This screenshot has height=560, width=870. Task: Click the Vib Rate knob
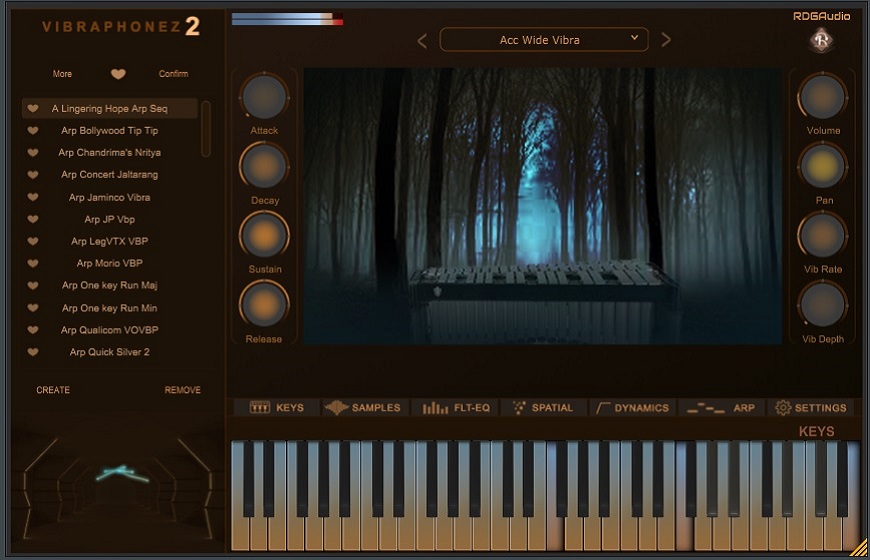coord(822,235)
